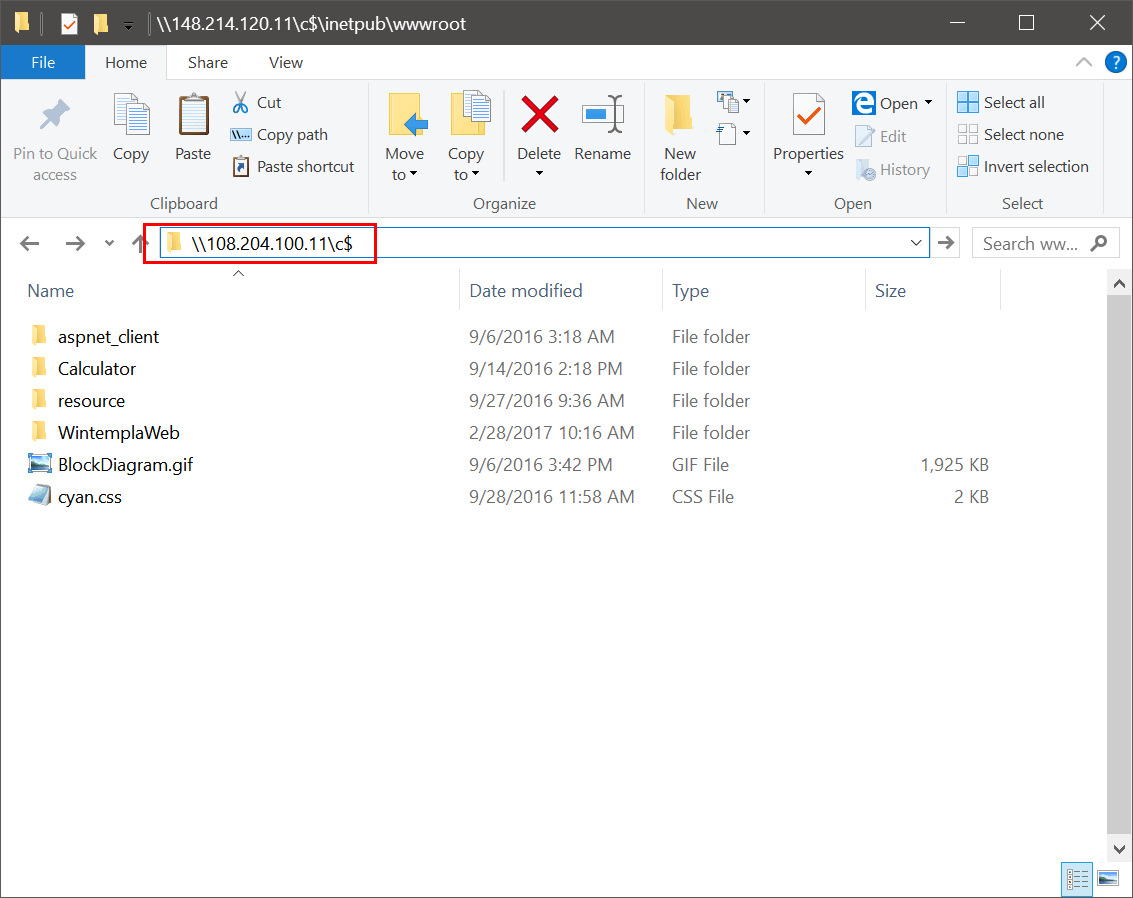Expand the address bar history dropdown

(x=916, y=243)
